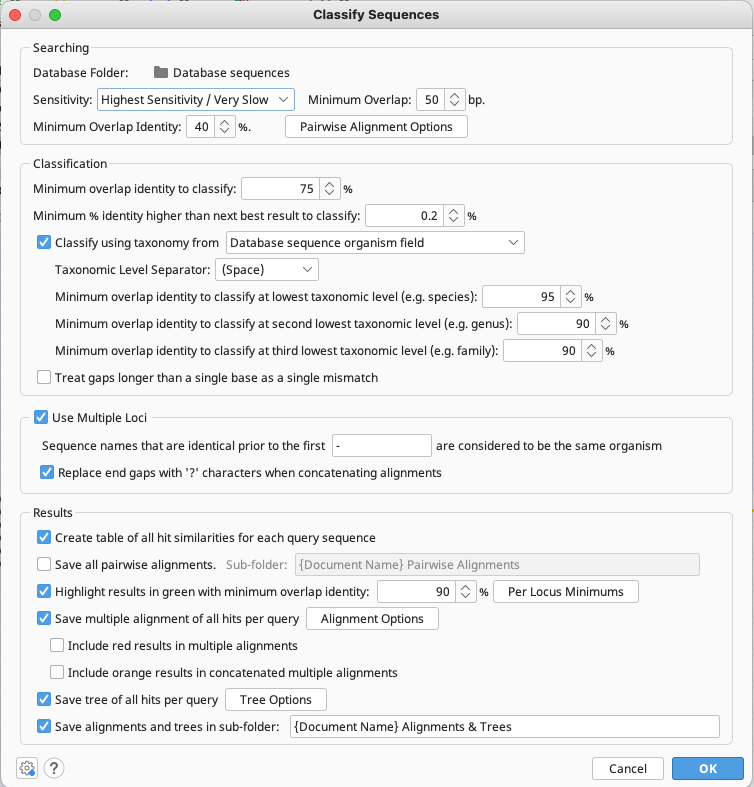
Task: Adjust the Minimum Overlap bp stepper
Action: point(454,99)
